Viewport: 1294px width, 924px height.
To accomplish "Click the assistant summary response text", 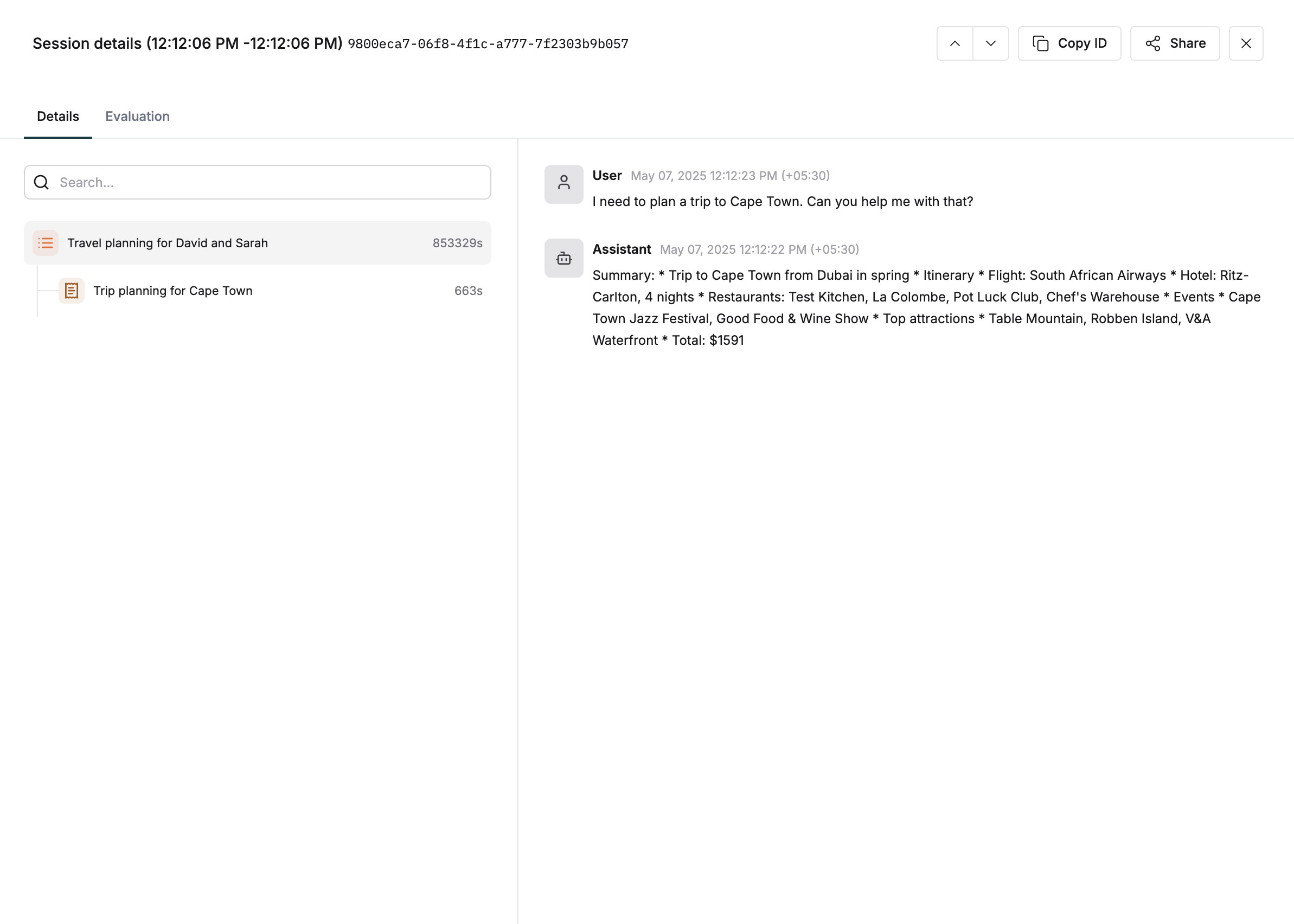I will (926, 307).
